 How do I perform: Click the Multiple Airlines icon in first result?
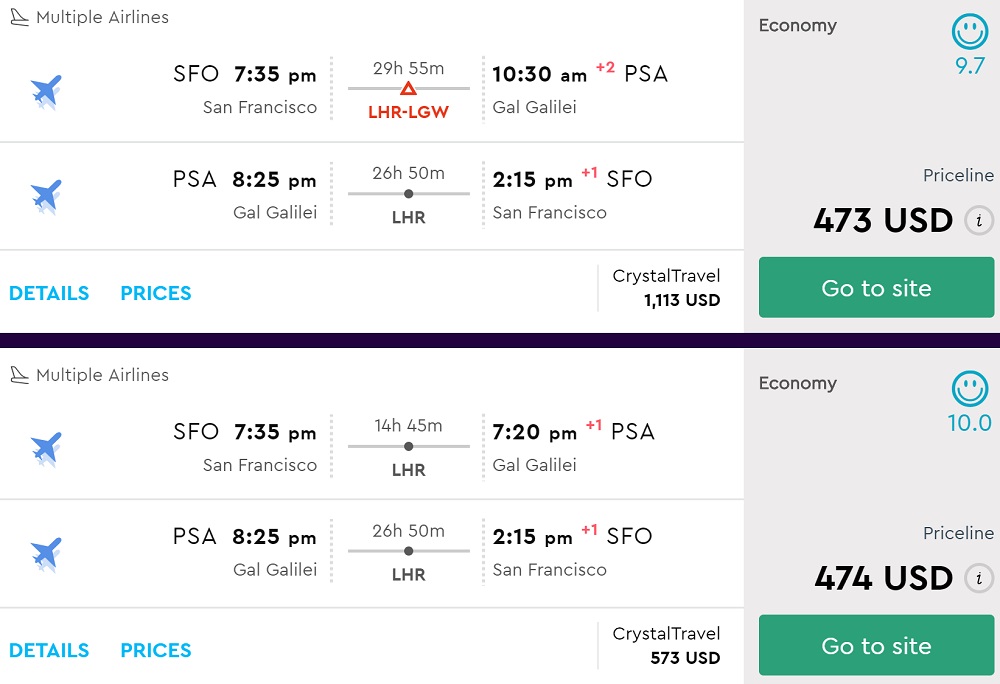(19, 18)
